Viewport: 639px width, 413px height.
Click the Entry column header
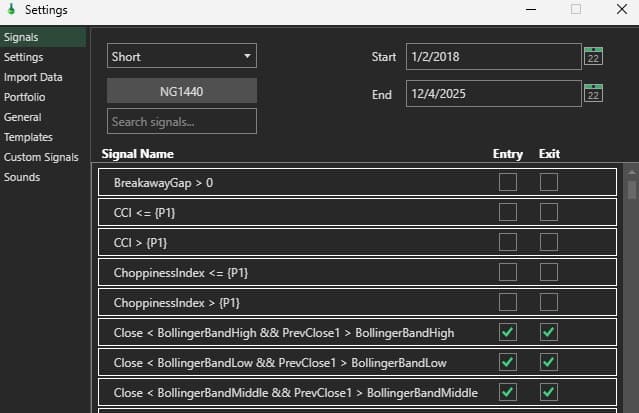tap(508, 154)
